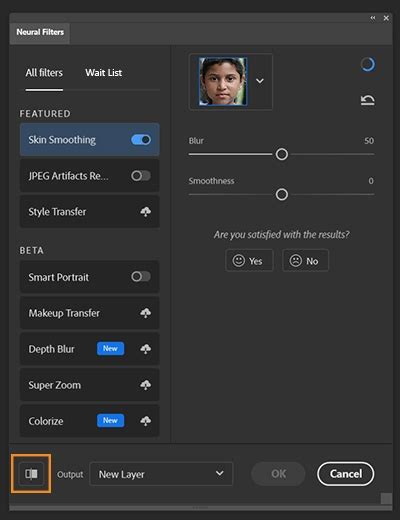Click Colorize cloud download icon
Image resolution: width=400 pixels, height=520 pixels.
click(x=145, y=421)
